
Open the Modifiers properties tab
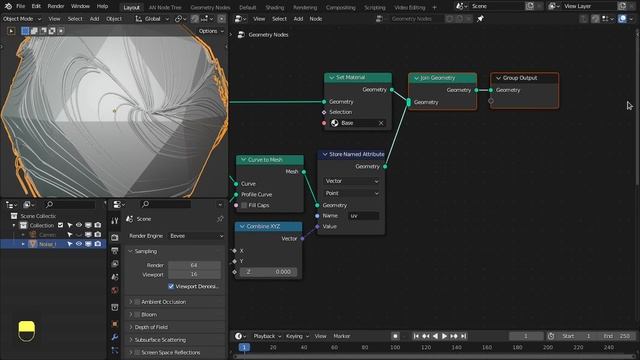point(115,337)
